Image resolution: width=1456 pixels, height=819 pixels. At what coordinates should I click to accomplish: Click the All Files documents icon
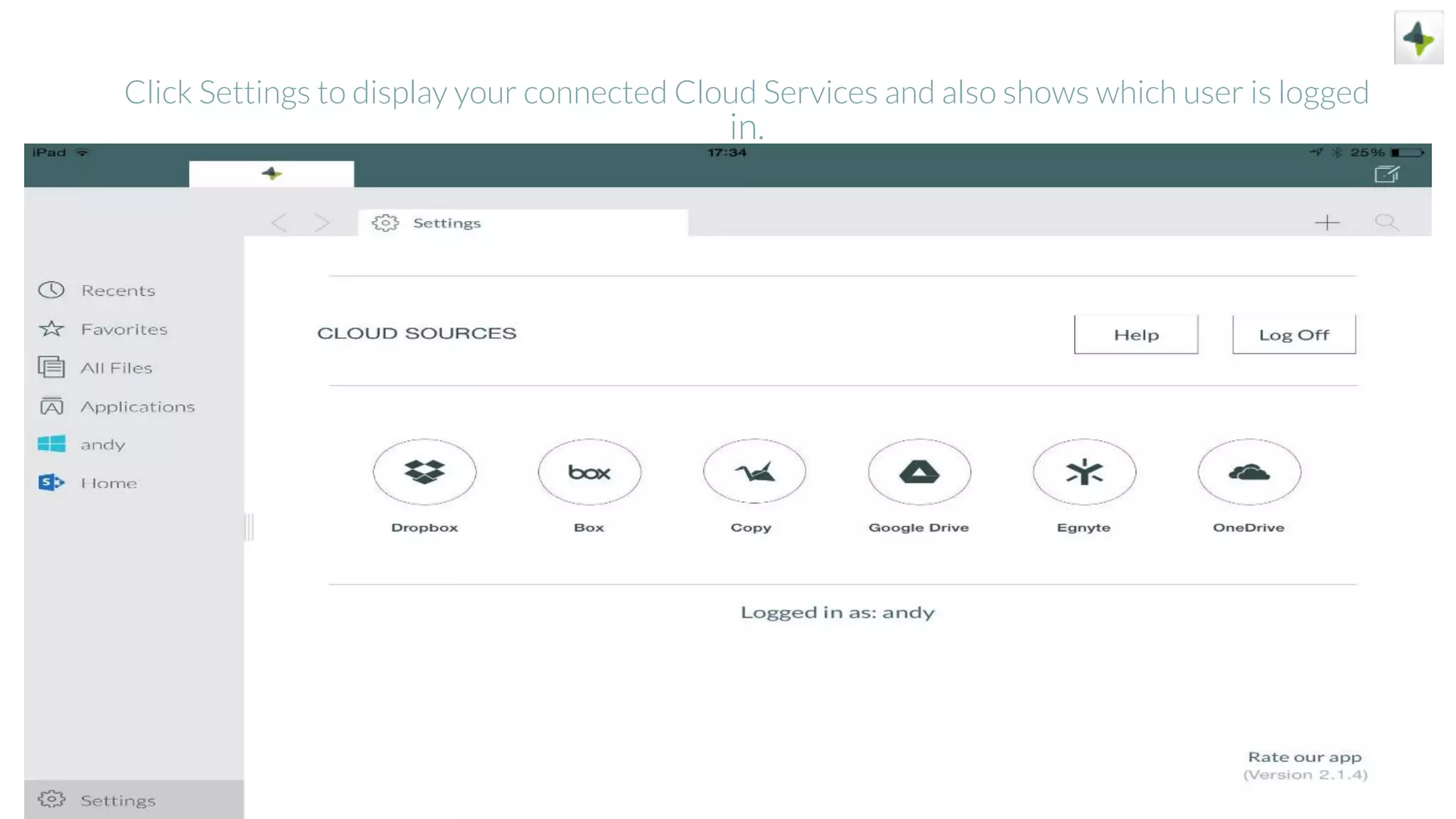click(x=51, y=367)
